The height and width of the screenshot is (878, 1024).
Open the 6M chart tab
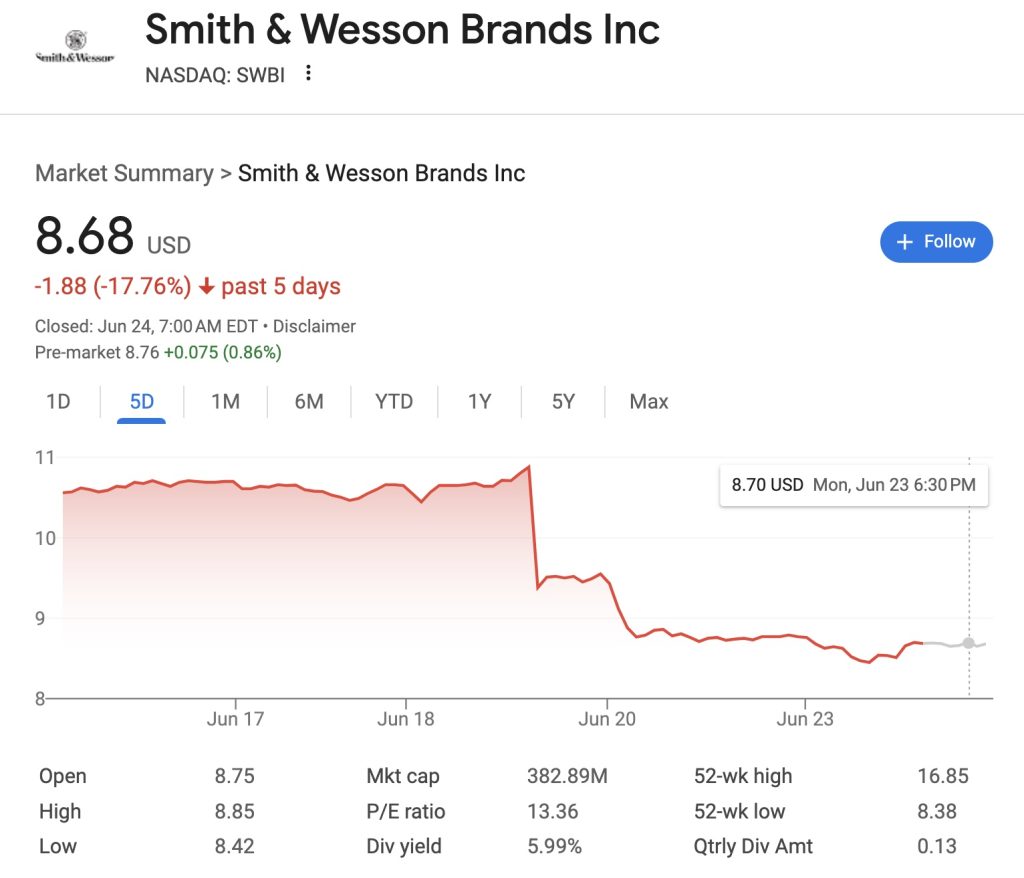pos(309,401)
